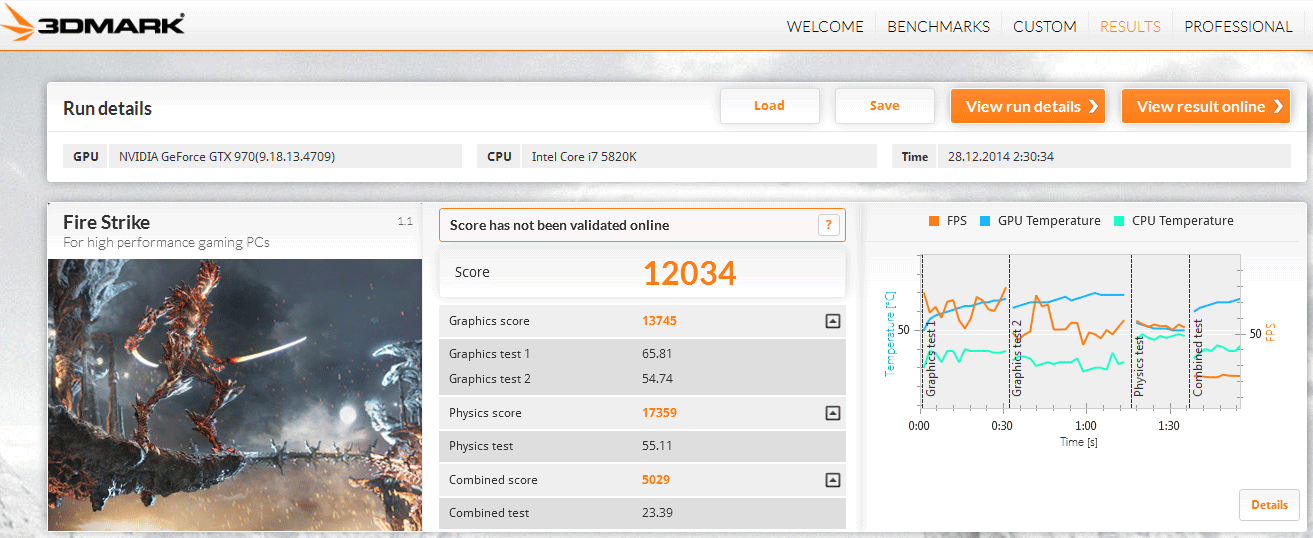Image resolution: width=1313 pixels, height=538 pixels.
Task: Click the Graphics test 1 value 65.81
Action: pyautogui.click(x=656, y=354)
